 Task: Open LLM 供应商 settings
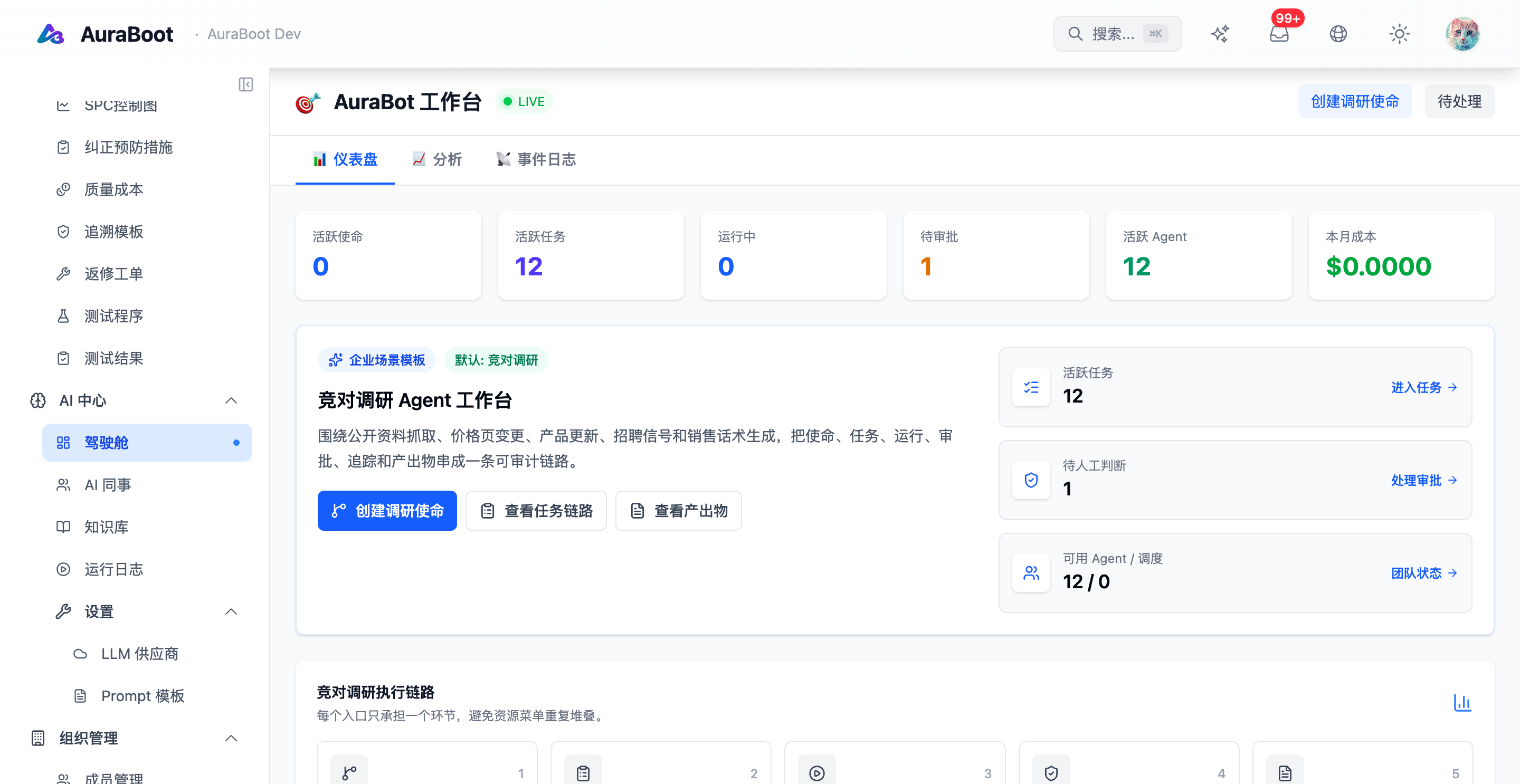click(156, 654)
